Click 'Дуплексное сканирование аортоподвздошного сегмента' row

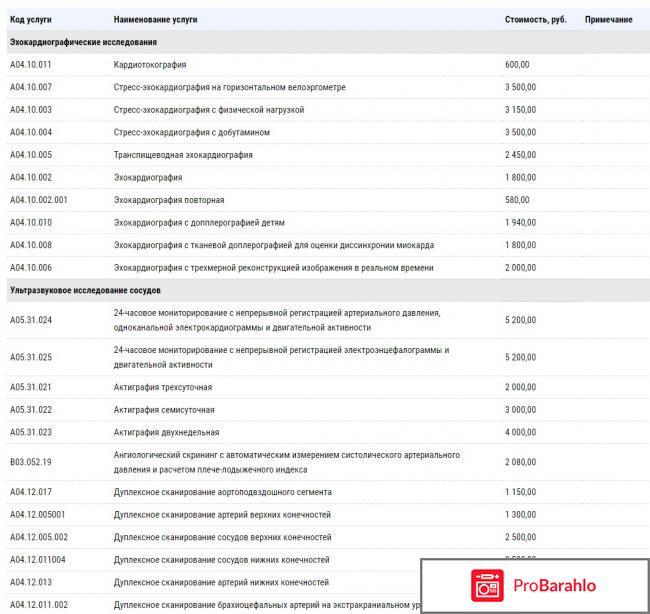pos(223,492)
